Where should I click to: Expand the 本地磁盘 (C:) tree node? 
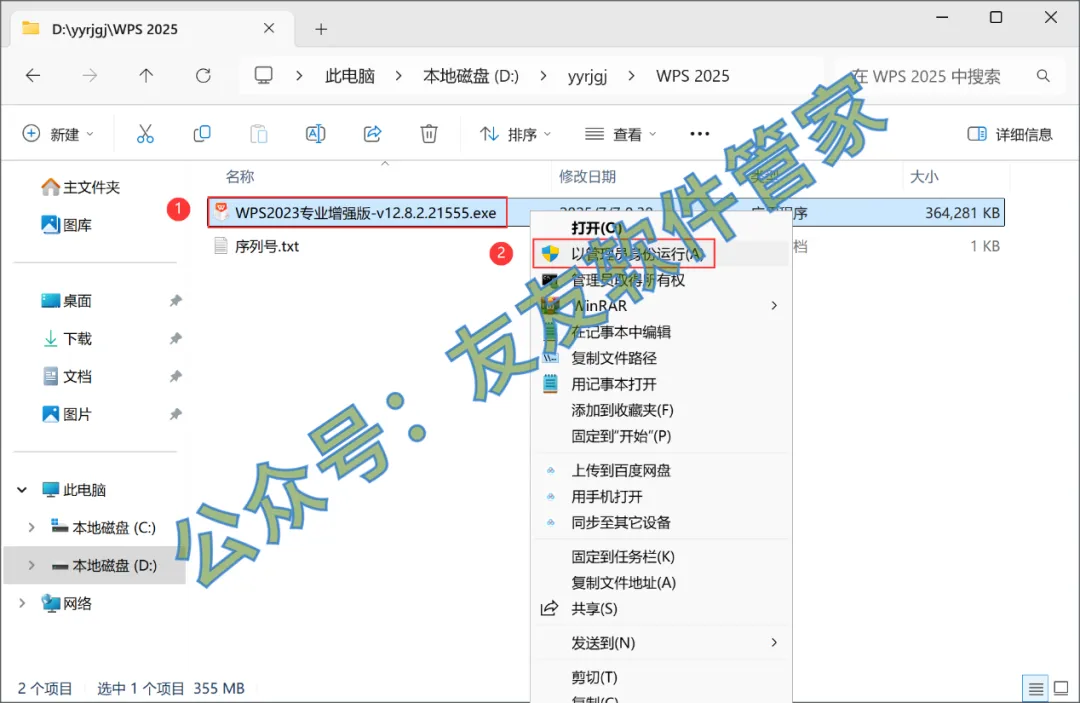(31, 527)
